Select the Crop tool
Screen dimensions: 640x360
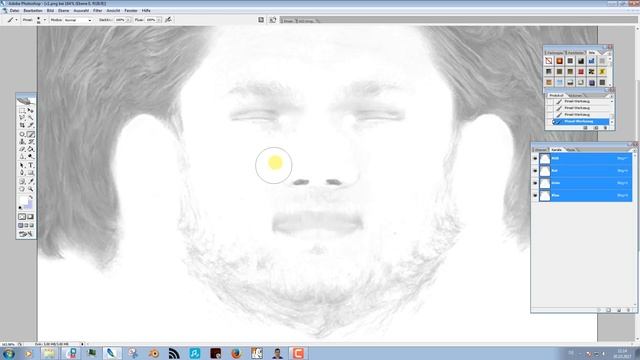click(22, 125)
